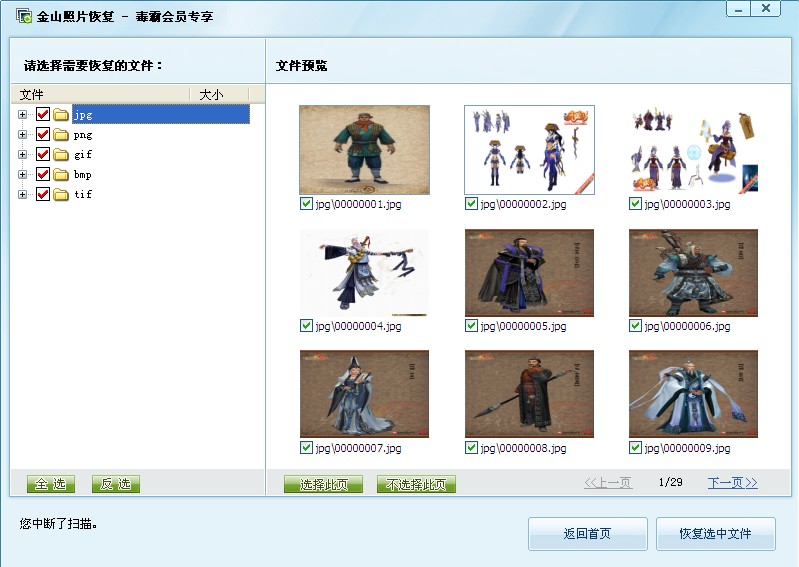Open thumbnail of 00000002.jpg

pyautogui.click(x=529, y=150)
